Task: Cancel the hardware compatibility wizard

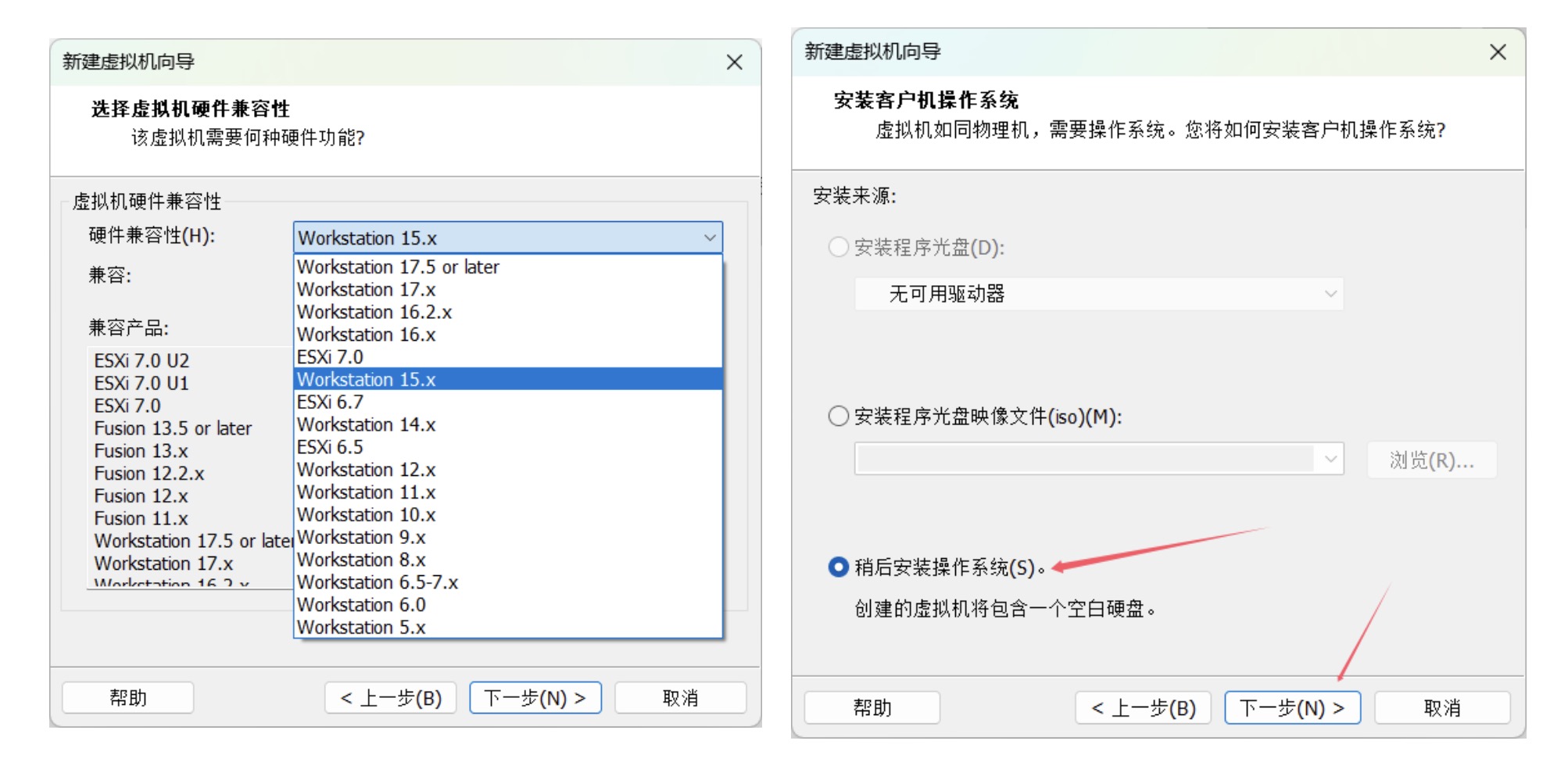Action: click(x=681, y=698)
